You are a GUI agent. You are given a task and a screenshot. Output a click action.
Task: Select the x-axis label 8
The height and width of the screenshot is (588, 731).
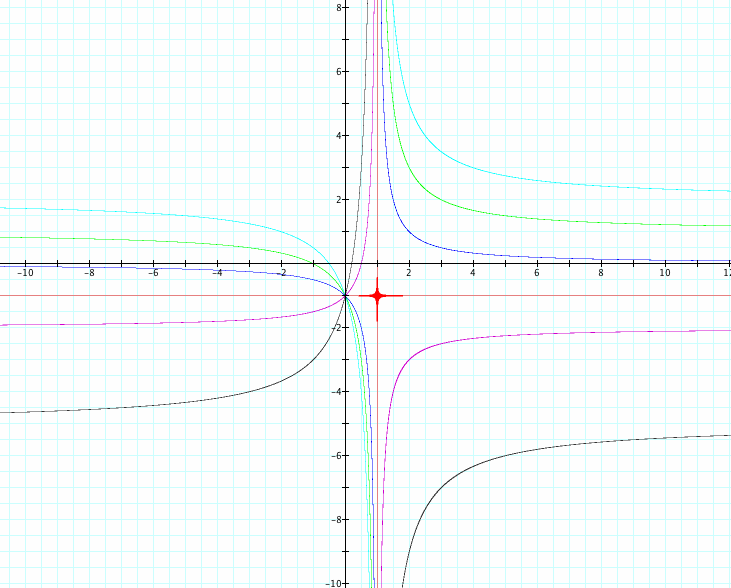click(601, 273)
